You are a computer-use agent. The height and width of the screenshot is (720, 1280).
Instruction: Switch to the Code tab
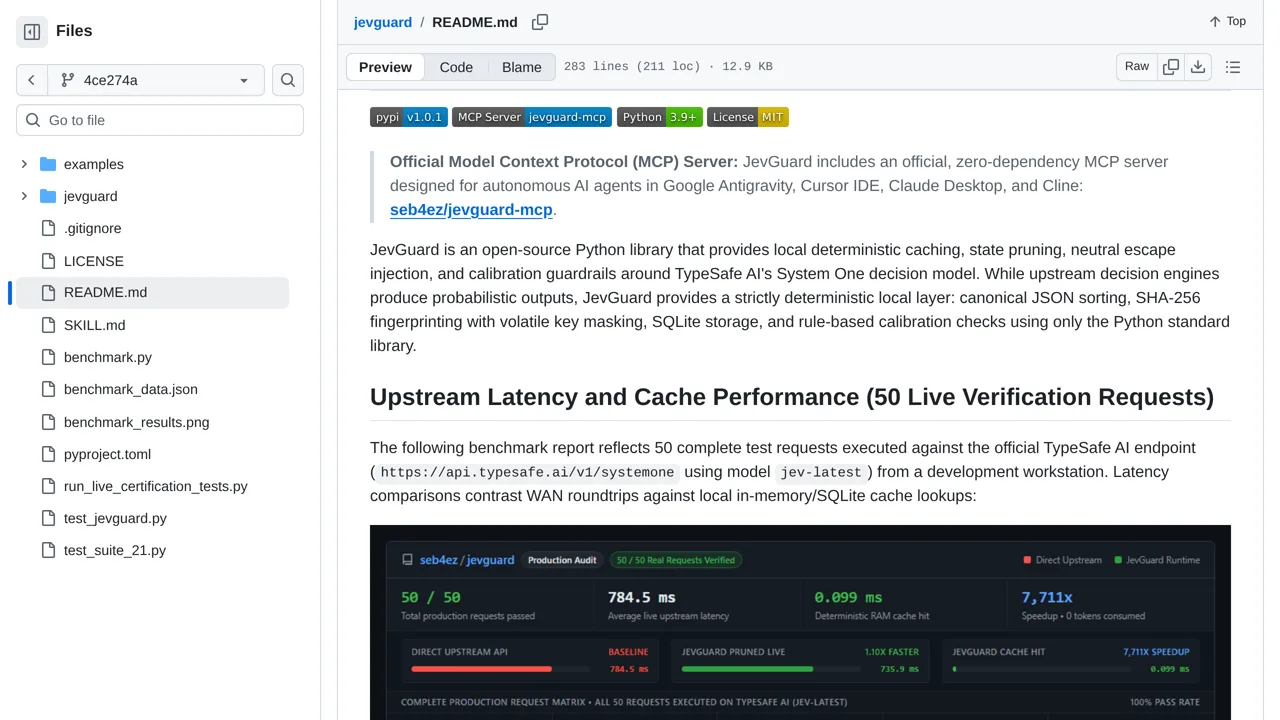(x=456, y=67)
